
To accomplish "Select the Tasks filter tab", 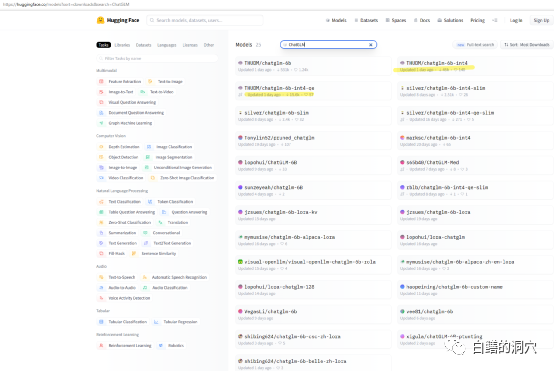I will [104, 45].
